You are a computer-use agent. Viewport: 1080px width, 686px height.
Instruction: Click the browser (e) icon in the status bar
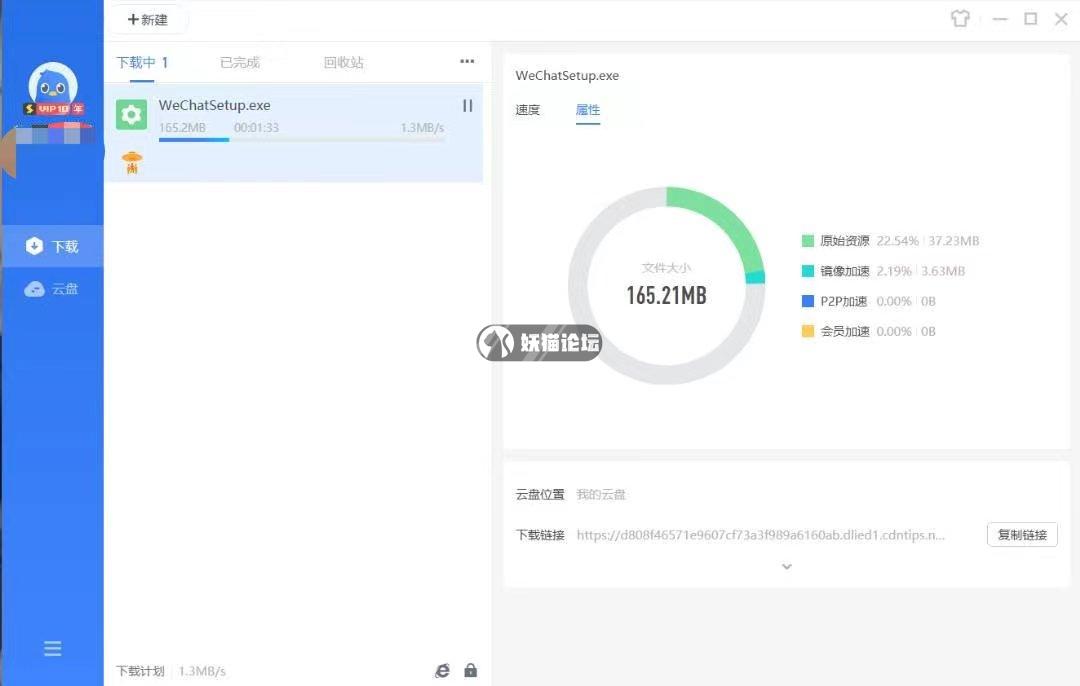pyautogui.click(x=442, y=670)
